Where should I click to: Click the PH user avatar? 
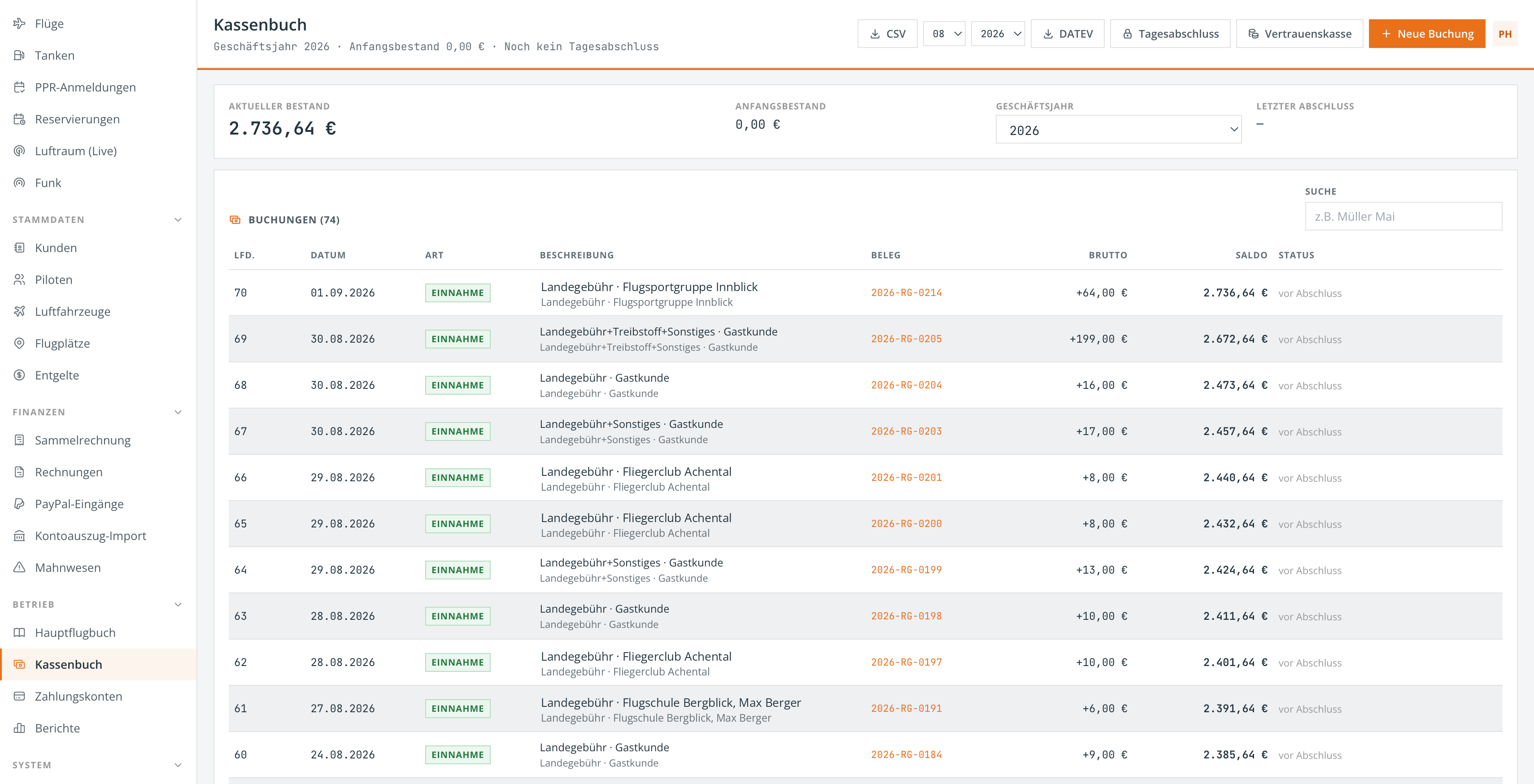(x=1505, y=34)
